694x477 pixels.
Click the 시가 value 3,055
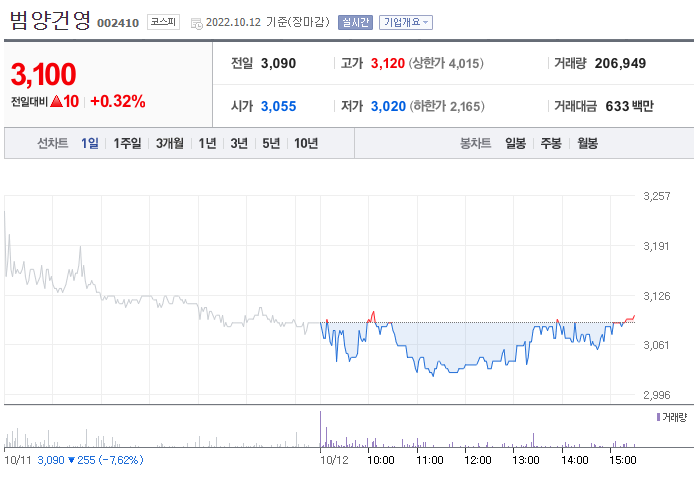point(278,106)
